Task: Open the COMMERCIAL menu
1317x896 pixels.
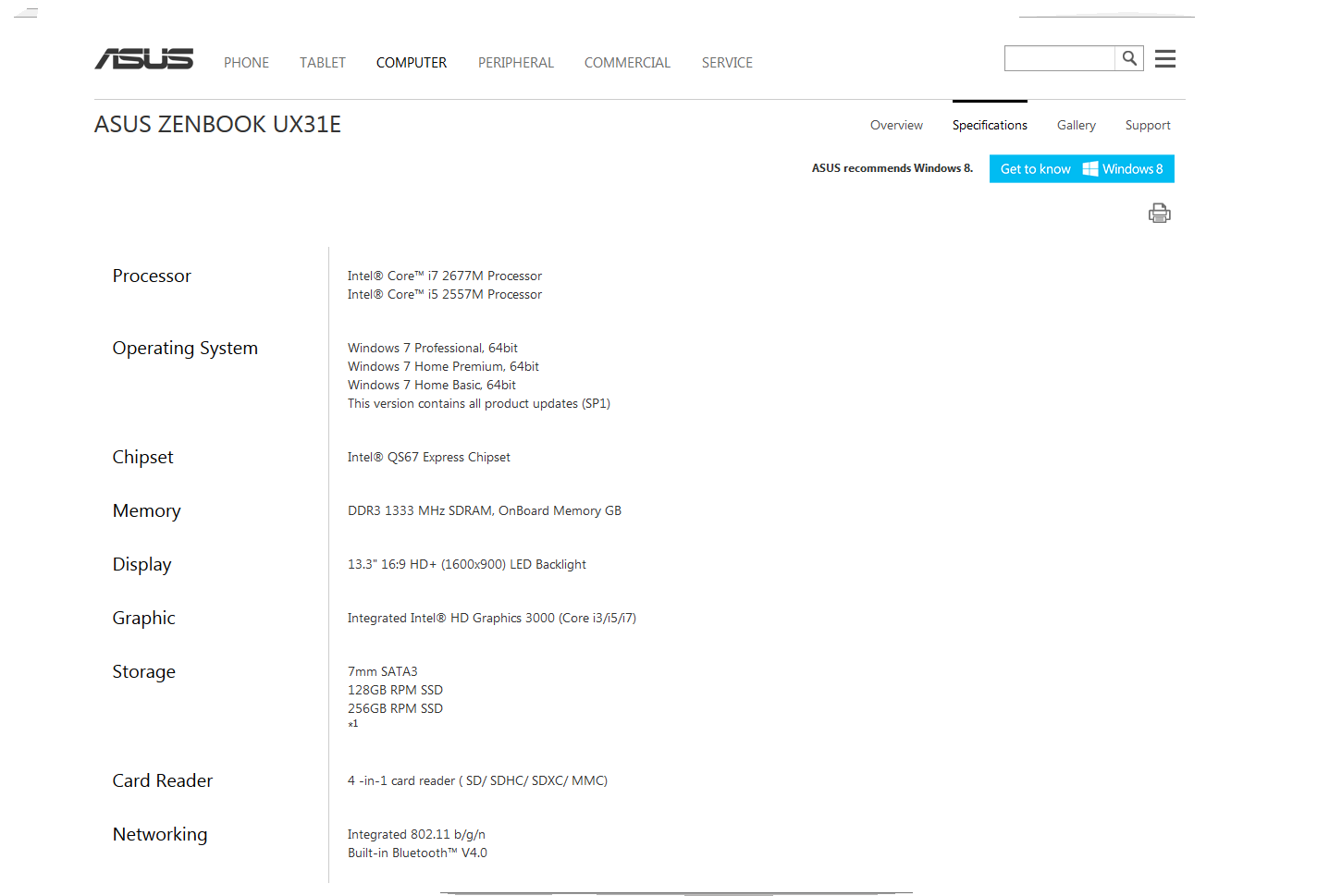Action: point(627,63)
